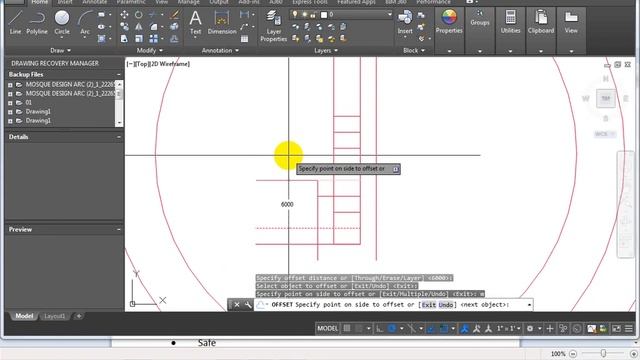
Task: Toggle object snap in status bar
Action: point(444,328)
